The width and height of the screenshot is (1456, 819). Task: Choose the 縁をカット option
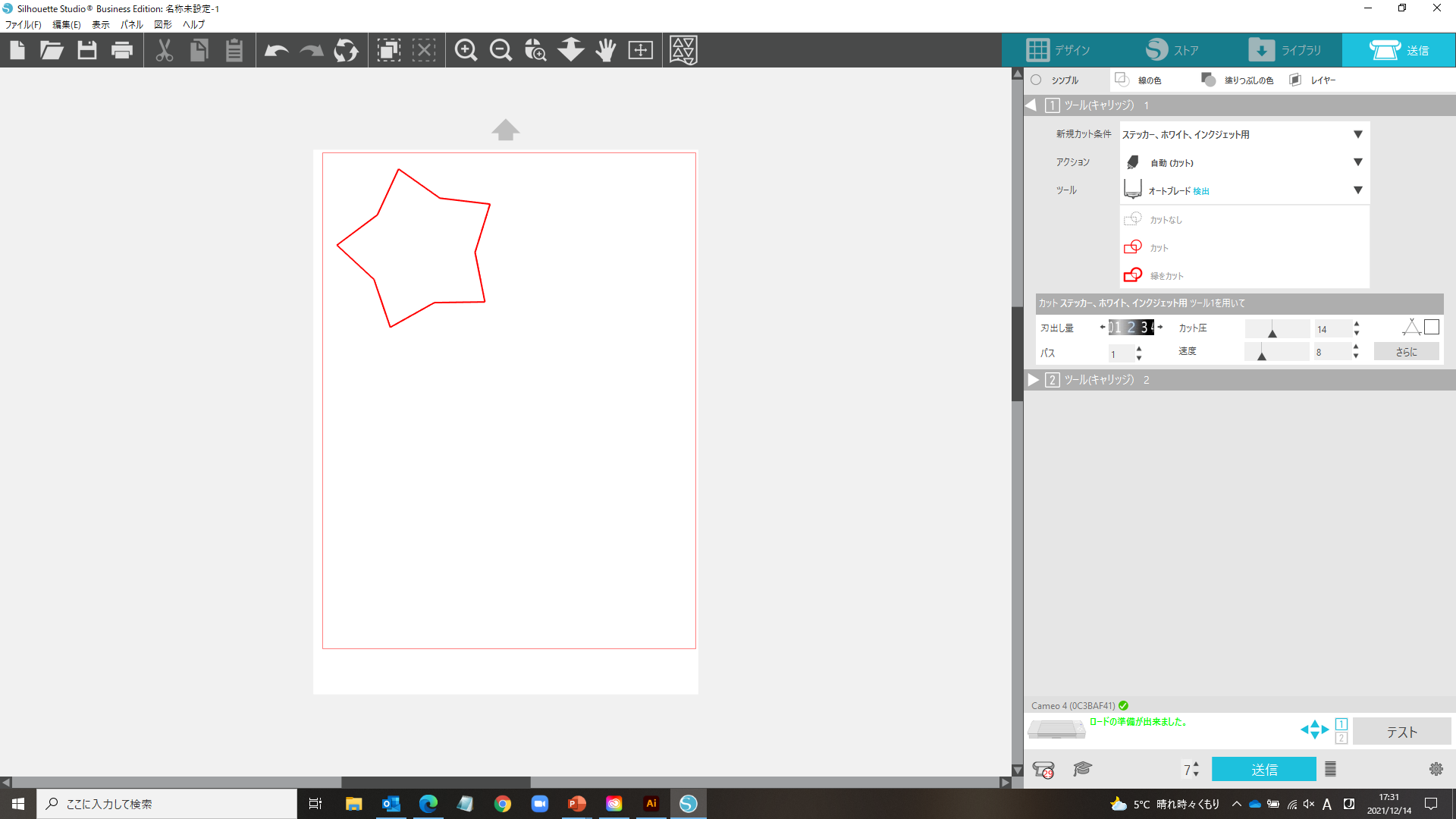coord(1153,275)
